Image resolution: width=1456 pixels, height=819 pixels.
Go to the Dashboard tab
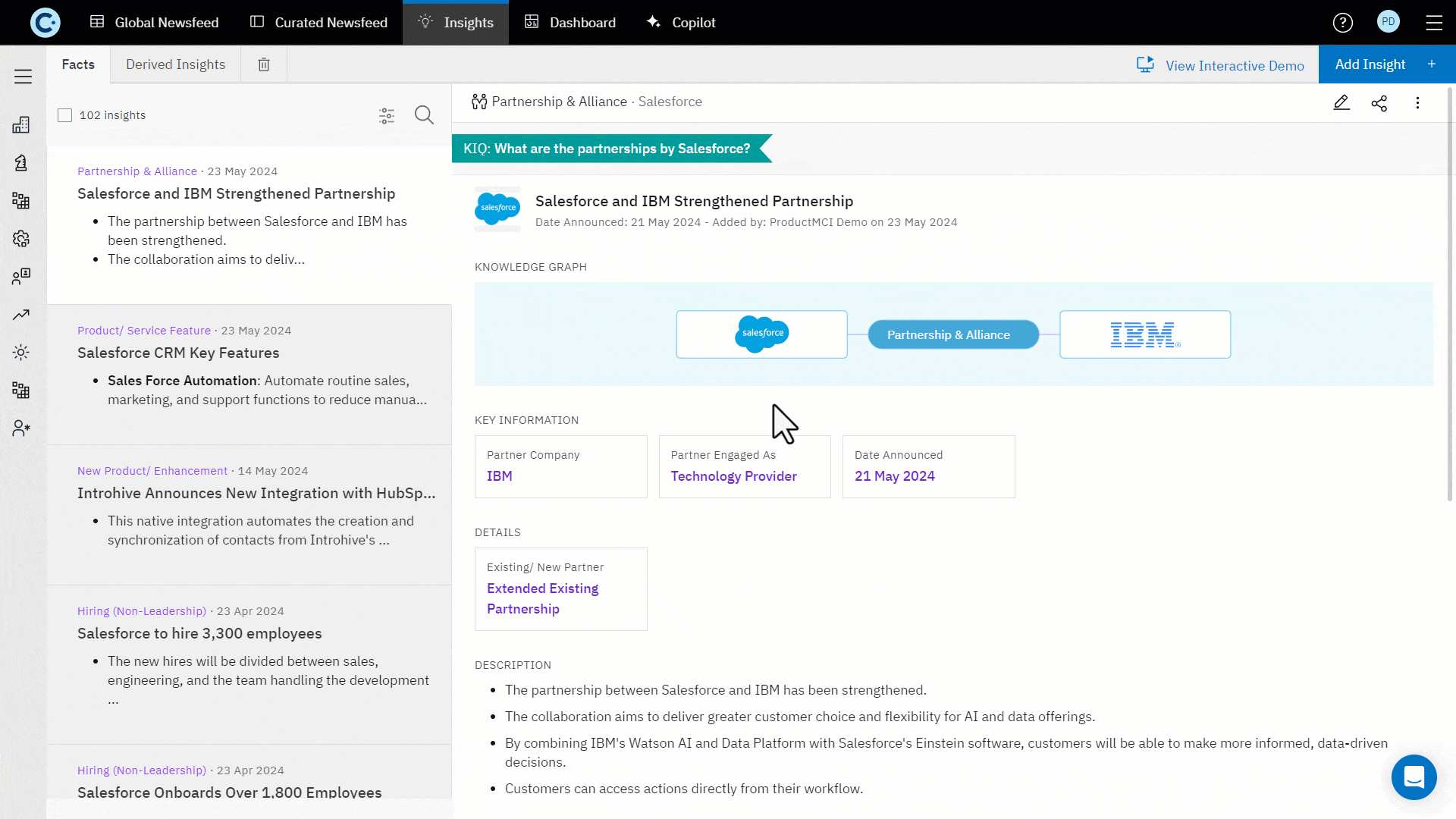[570, 23]
